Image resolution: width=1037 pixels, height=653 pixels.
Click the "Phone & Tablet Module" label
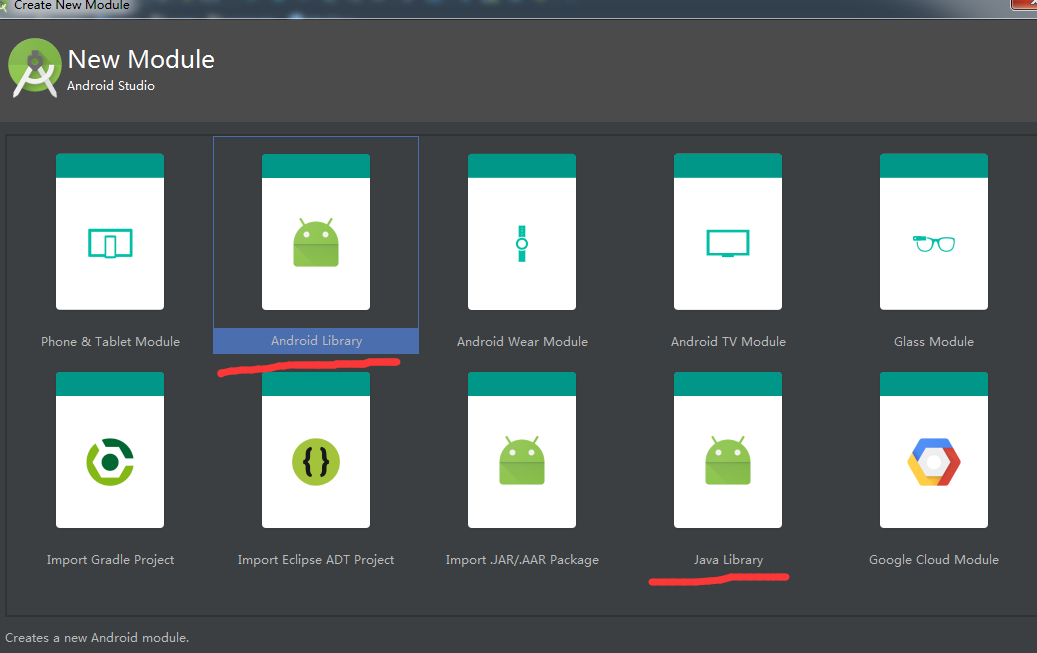click(x=110, y=341)
